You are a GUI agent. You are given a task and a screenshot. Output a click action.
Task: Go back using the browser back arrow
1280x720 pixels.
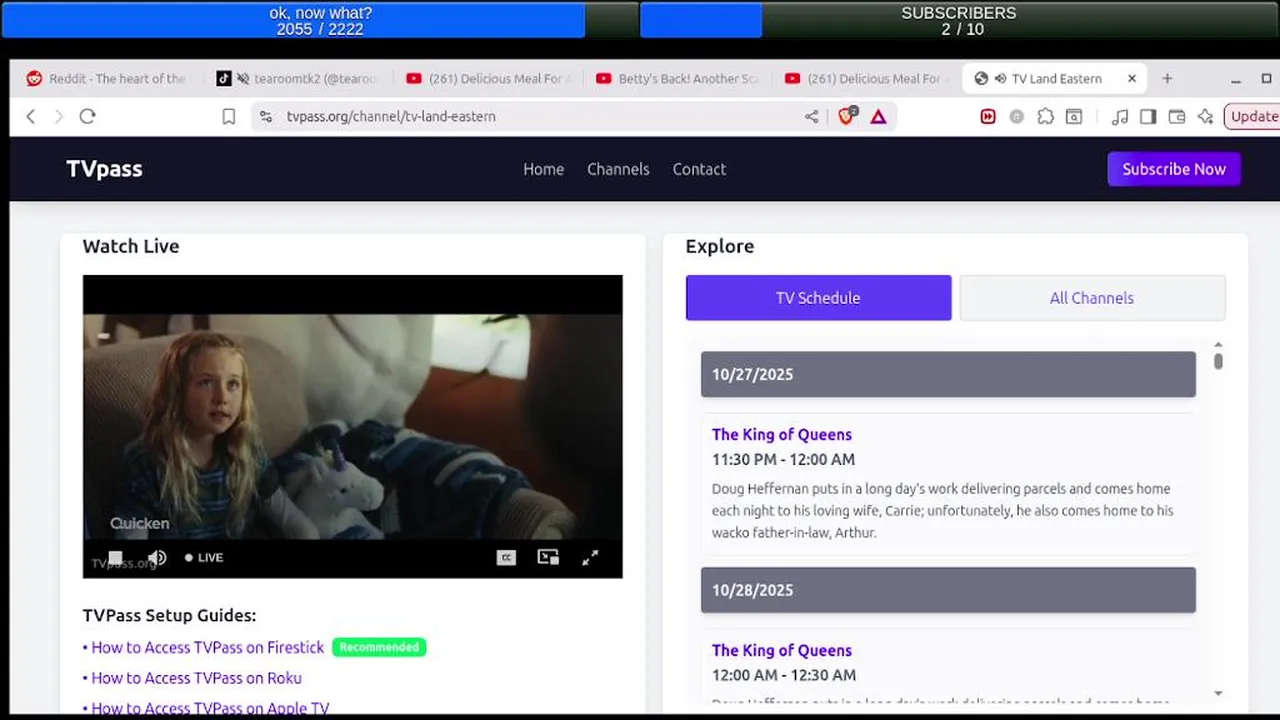pos(31,117)
